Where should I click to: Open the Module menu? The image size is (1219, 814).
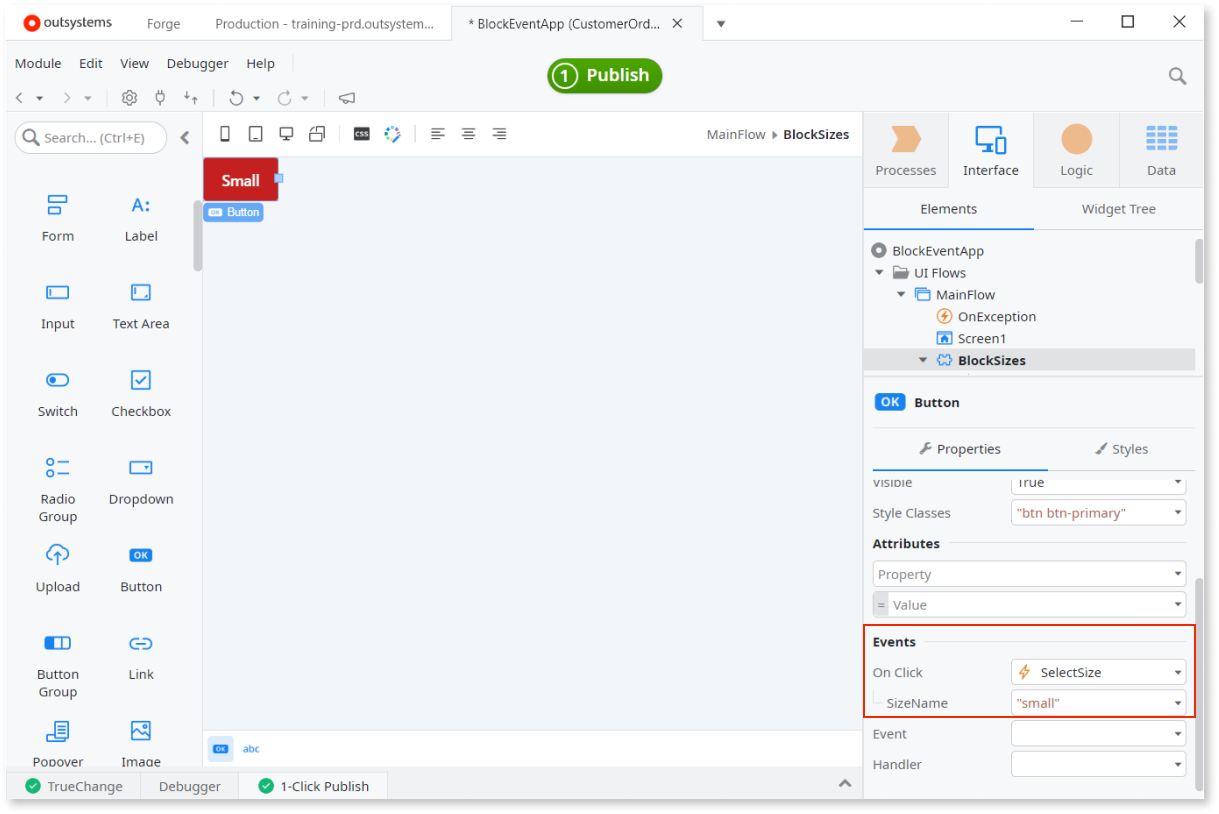pyautogui.click(x=38, y=63)
